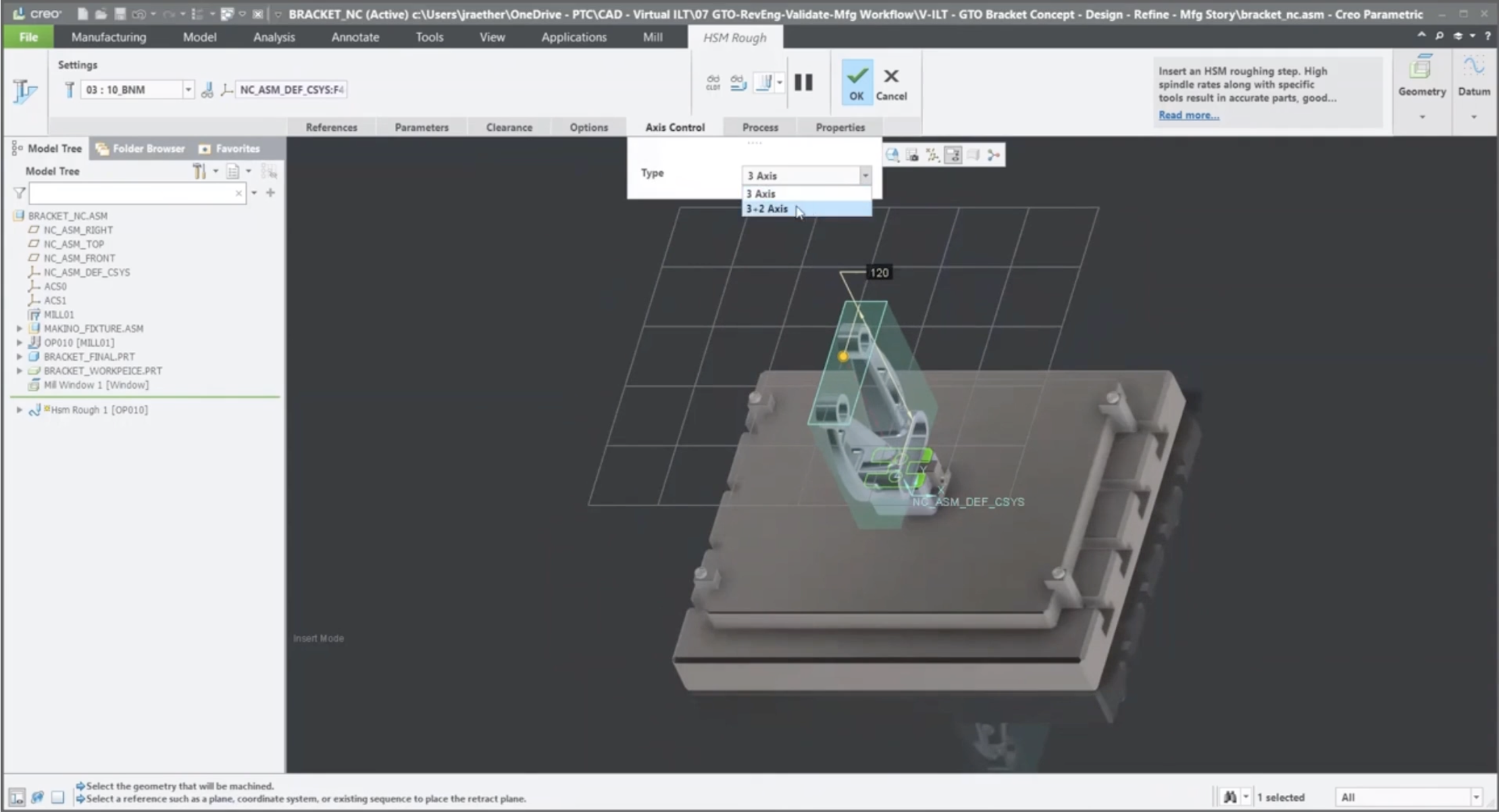Screen dimensions: 1499x812
Task: Click the cutting tool manager icon beside tool list
Action: pos(68,89)
